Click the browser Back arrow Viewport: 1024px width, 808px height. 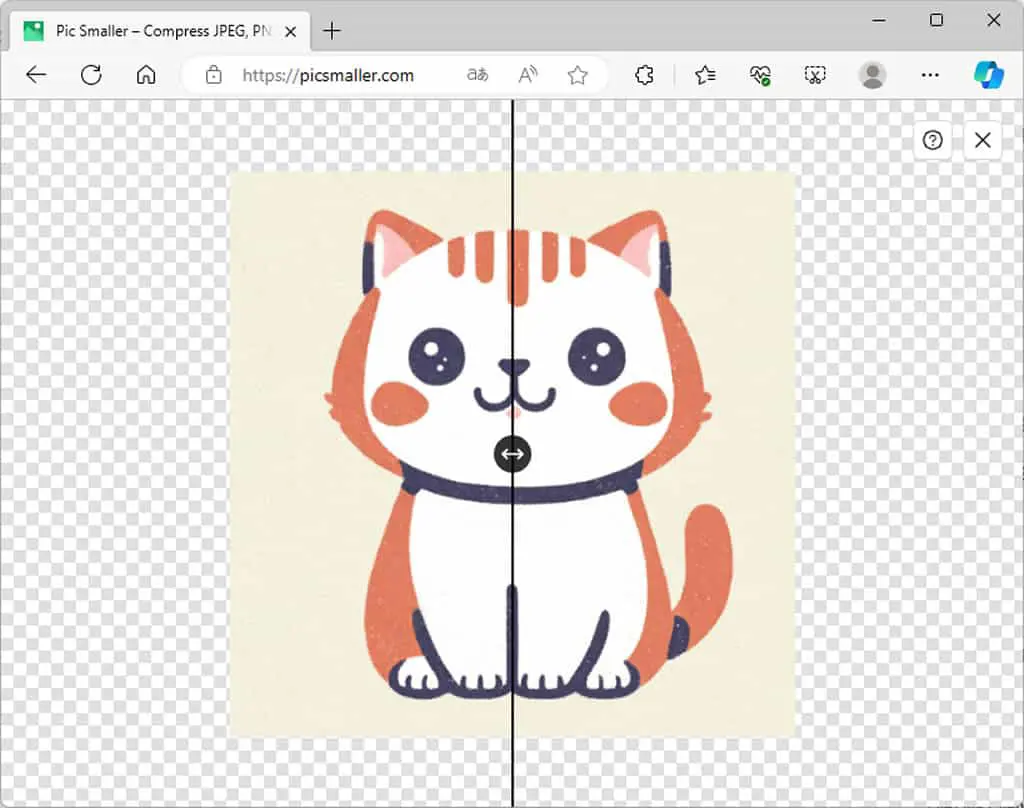coord(36,75)
